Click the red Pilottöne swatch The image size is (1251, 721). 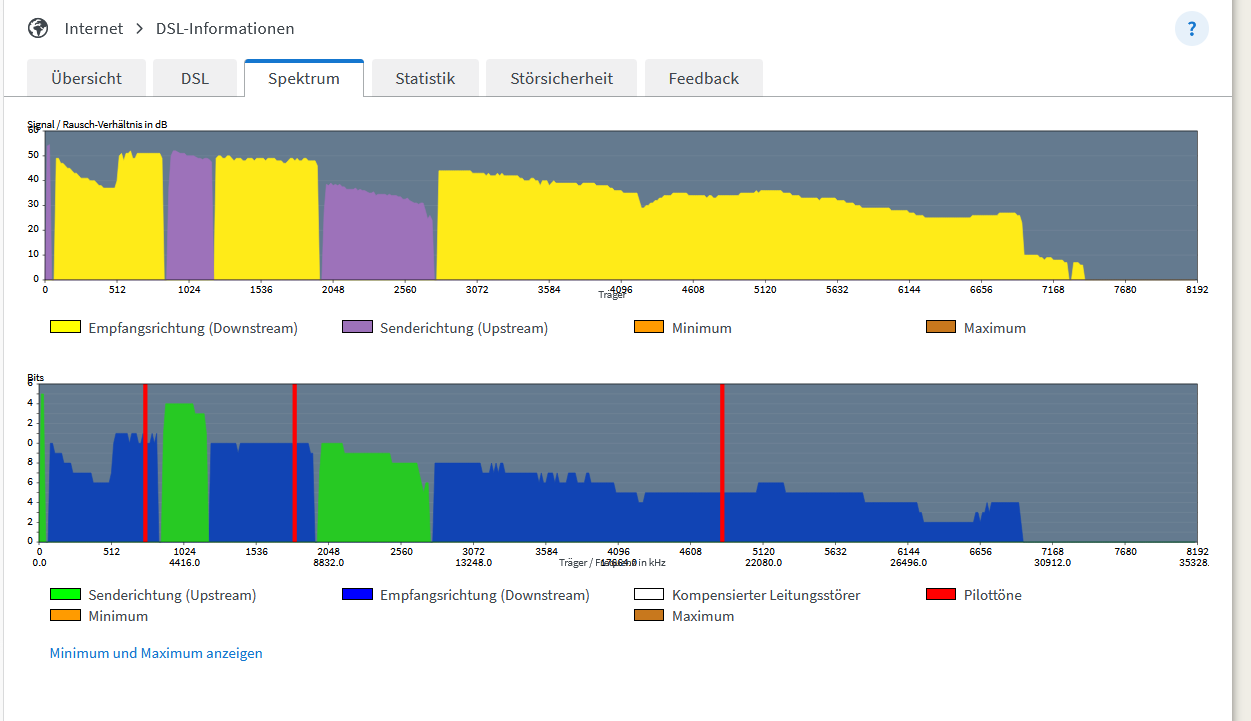941,594
